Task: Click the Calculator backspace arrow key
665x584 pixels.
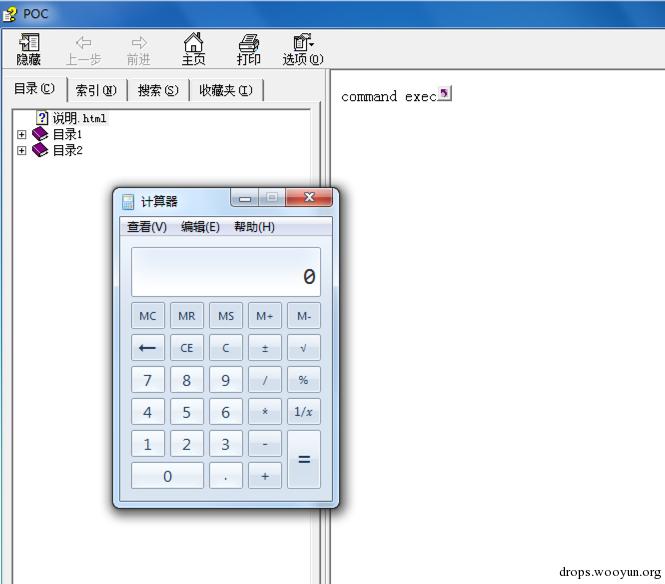Action: (148, 348)
